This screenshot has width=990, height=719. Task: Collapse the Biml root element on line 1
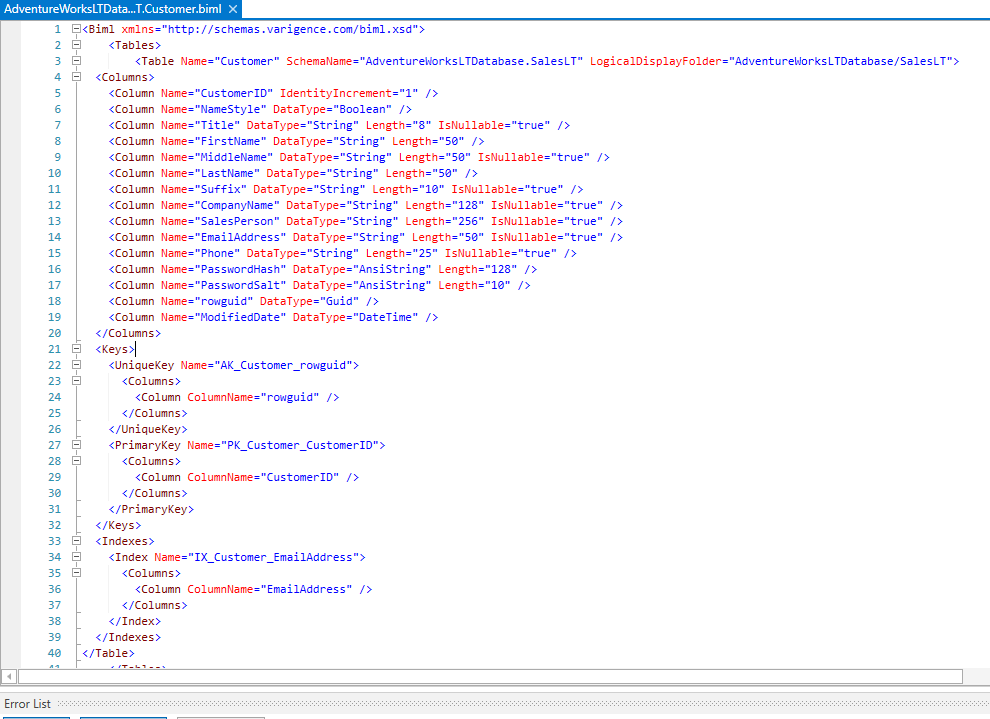(x=76, y=29)
